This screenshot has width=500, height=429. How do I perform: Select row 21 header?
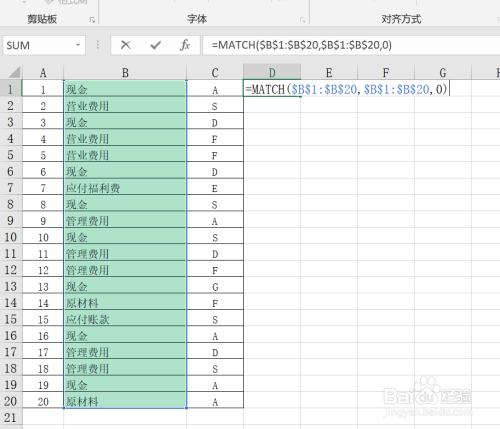(11, 417)
